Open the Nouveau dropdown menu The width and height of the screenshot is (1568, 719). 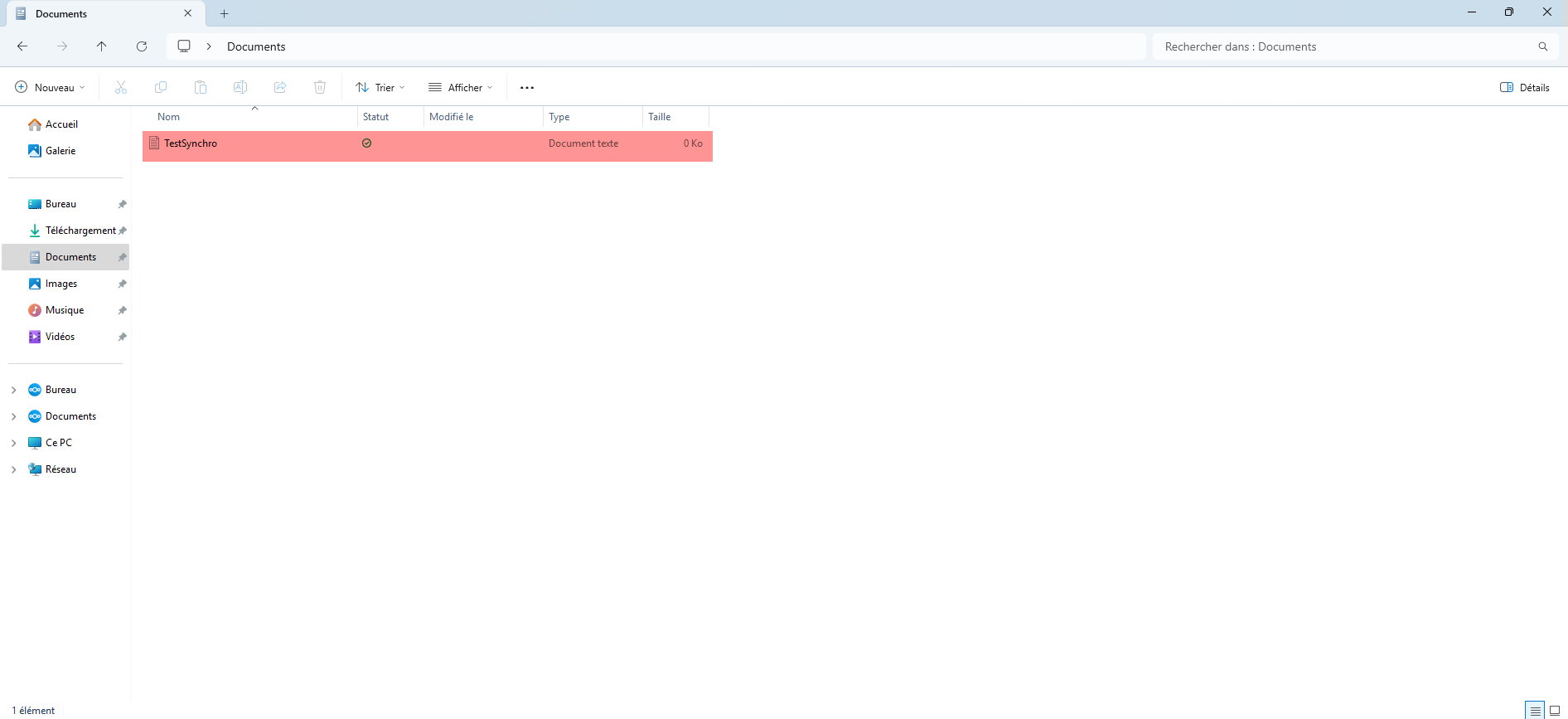click(x=51, y=87)
